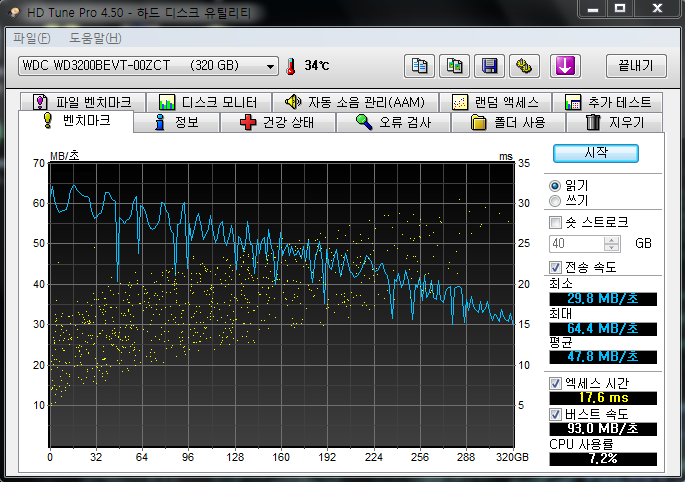This screenshot has width=685, height=482.
Task: Click the copy screenshot to clipboard icon
Action: 454,66
